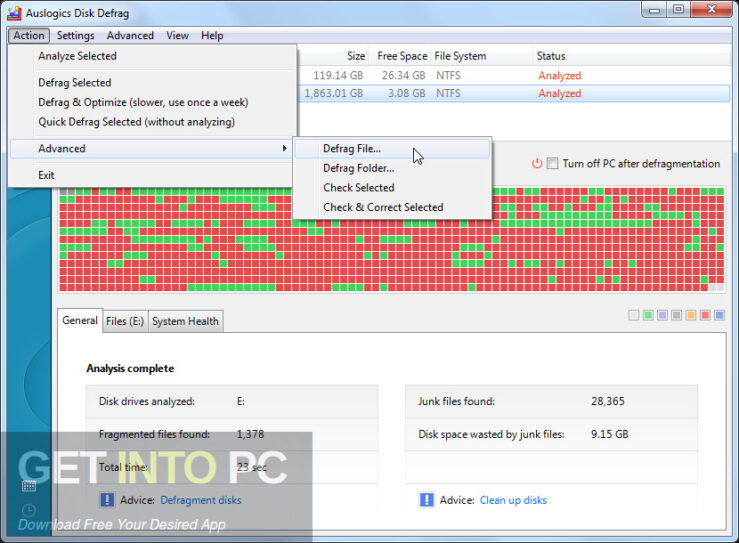Choose Check Selected submenu item
The height and width of the screenshot is (543, 739).
click(x=392, y=188)
